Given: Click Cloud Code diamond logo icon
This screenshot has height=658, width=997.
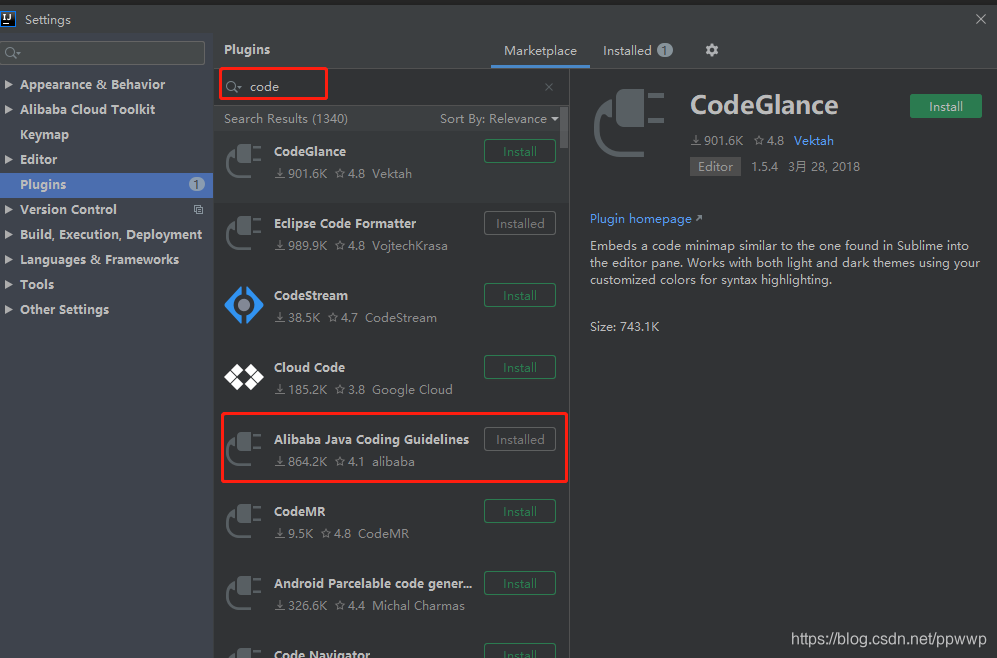Looking at the screenshot, I should (244, 377).
